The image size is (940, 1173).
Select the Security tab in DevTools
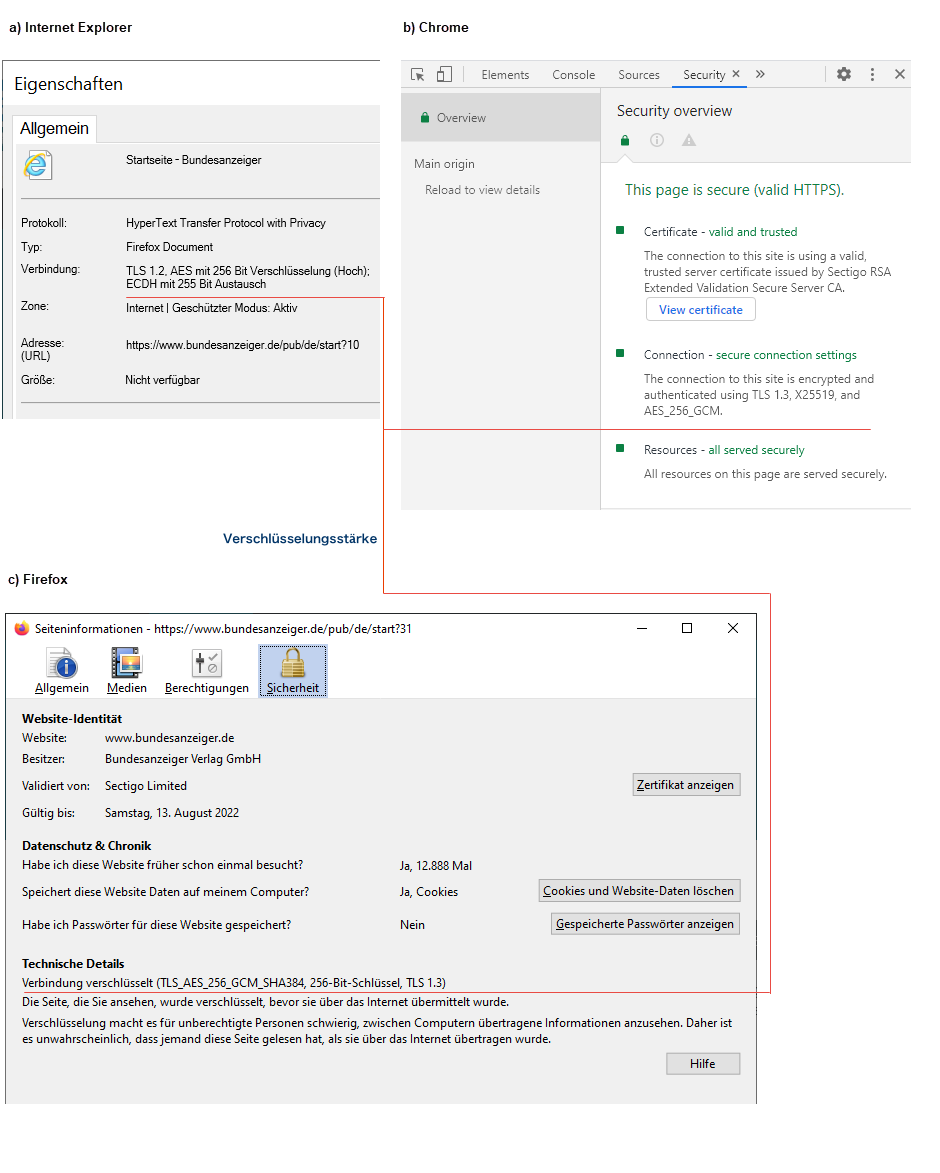[704, 75]
